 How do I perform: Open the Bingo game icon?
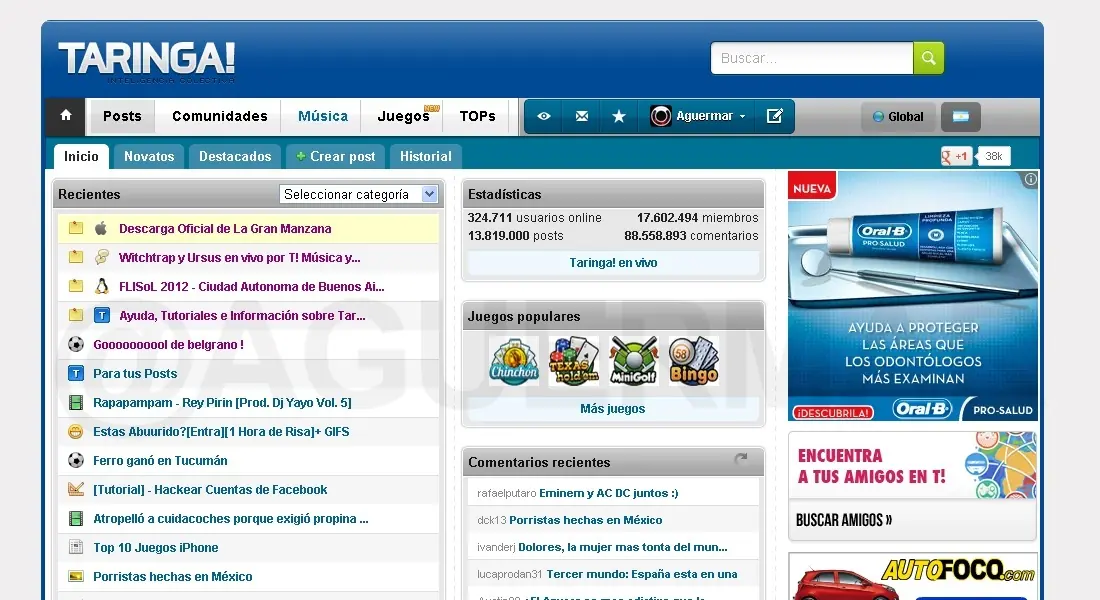click(x=694, y=361)
